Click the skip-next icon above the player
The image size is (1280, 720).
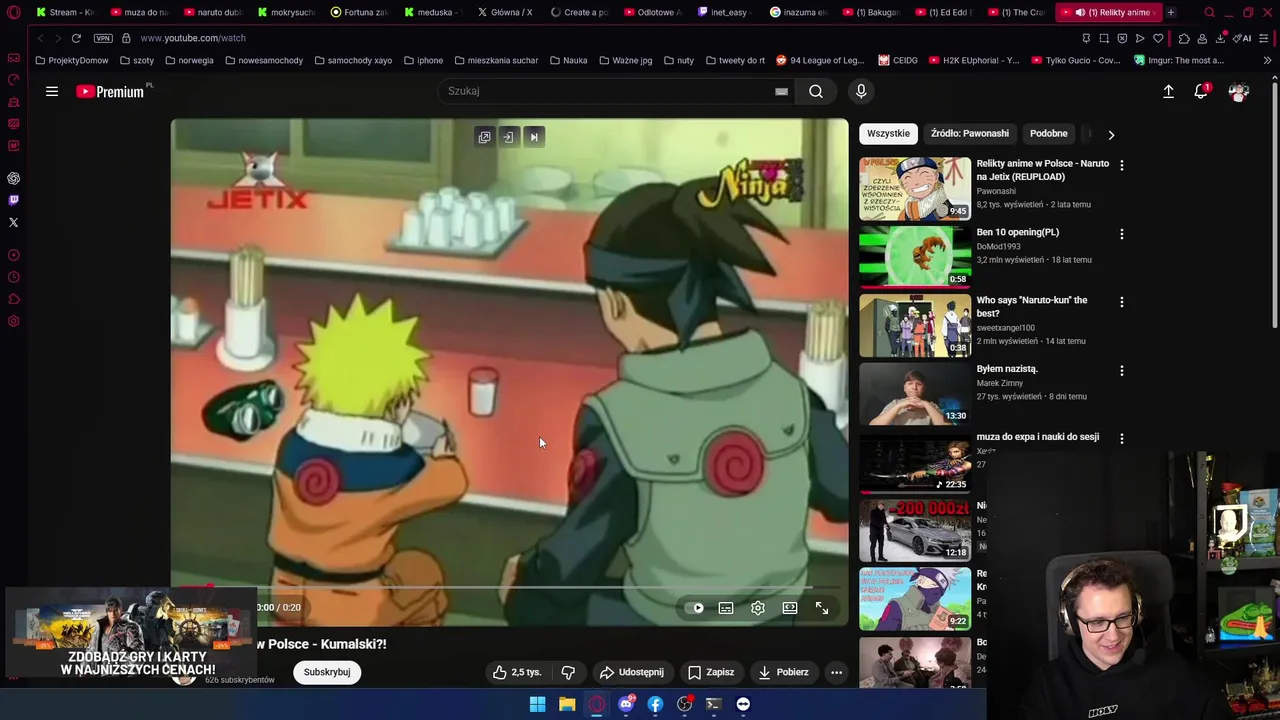534,137
